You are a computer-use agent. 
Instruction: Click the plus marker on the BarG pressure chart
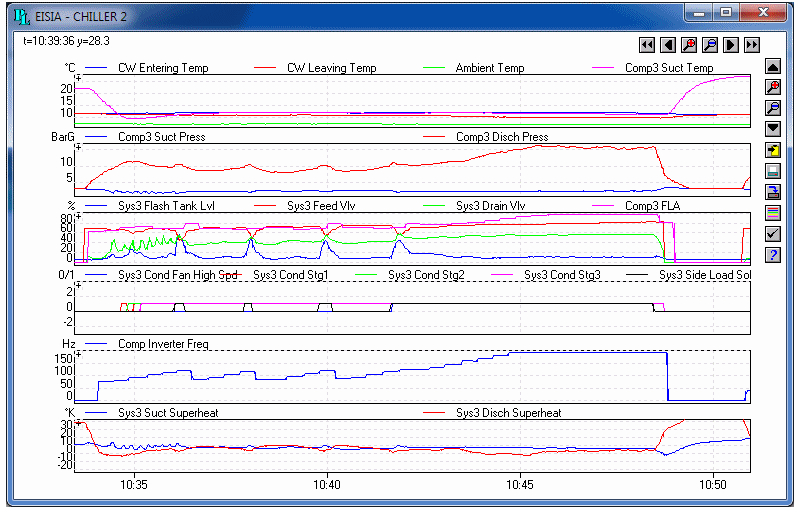coord(78,147)
